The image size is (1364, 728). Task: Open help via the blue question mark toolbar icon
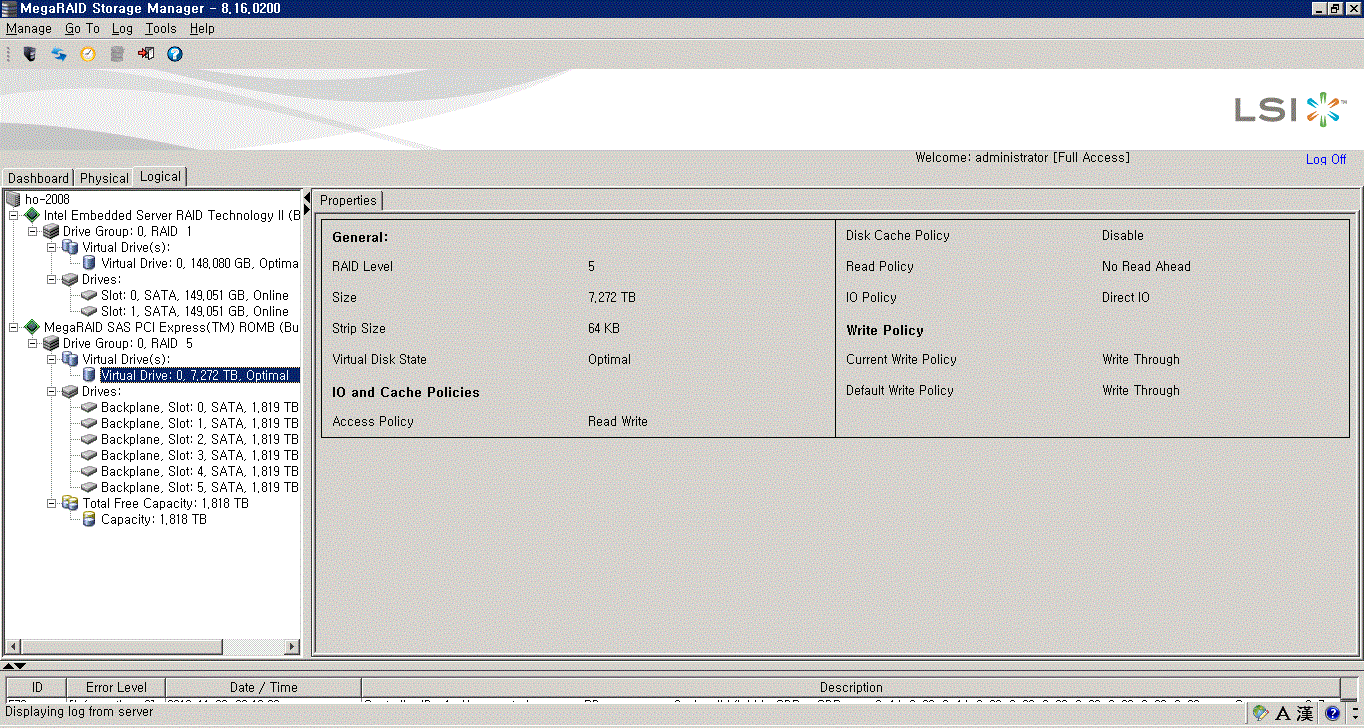point(175,54)
